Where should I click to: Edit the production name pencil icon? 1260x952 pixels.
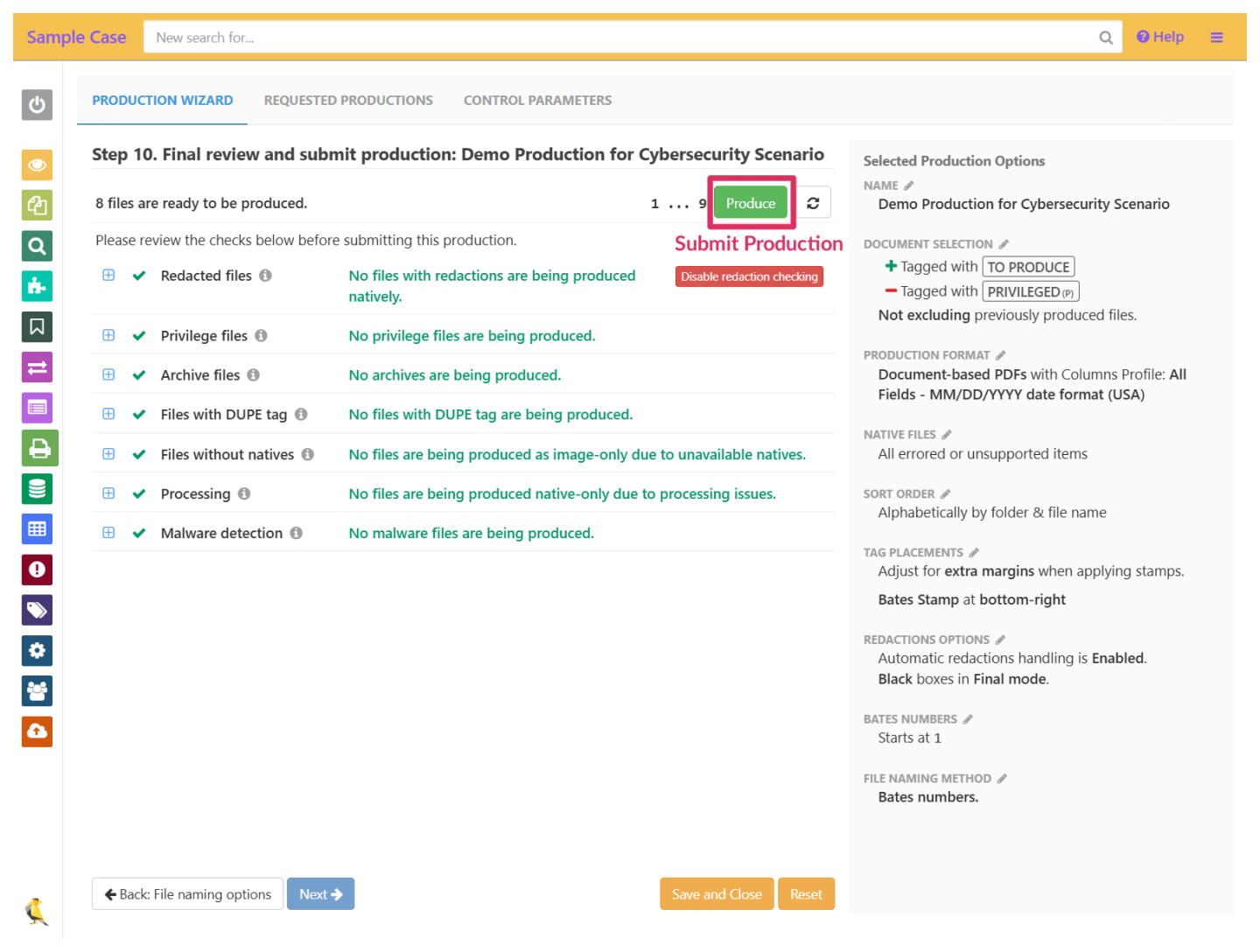(909, 185)
